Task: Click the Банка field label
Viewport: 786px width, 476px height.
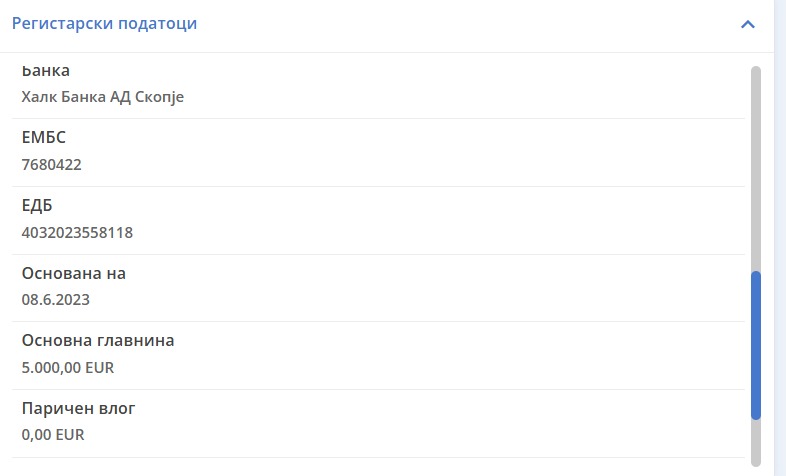Action: (x=46, y=72)
